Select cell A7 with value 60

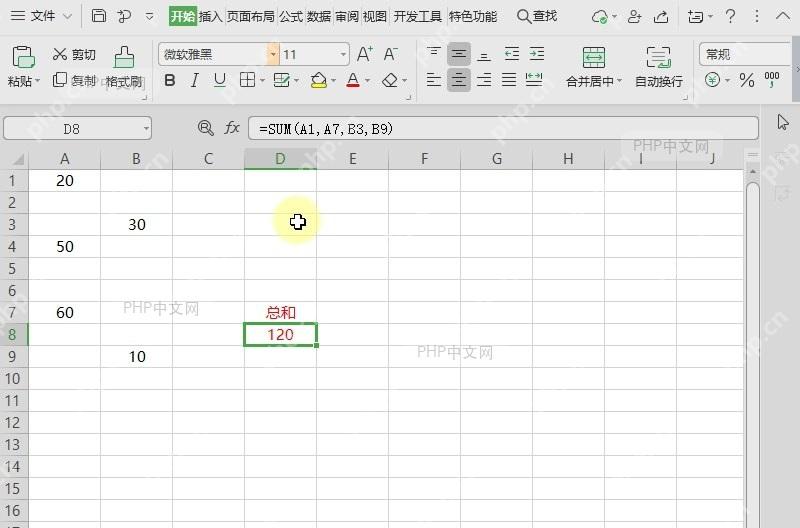64,313
